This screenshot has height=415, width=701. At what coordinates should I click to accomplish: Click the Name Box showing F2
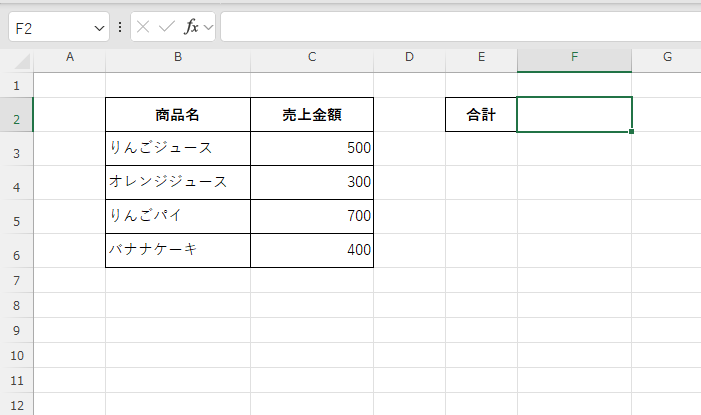pos(59,27)
